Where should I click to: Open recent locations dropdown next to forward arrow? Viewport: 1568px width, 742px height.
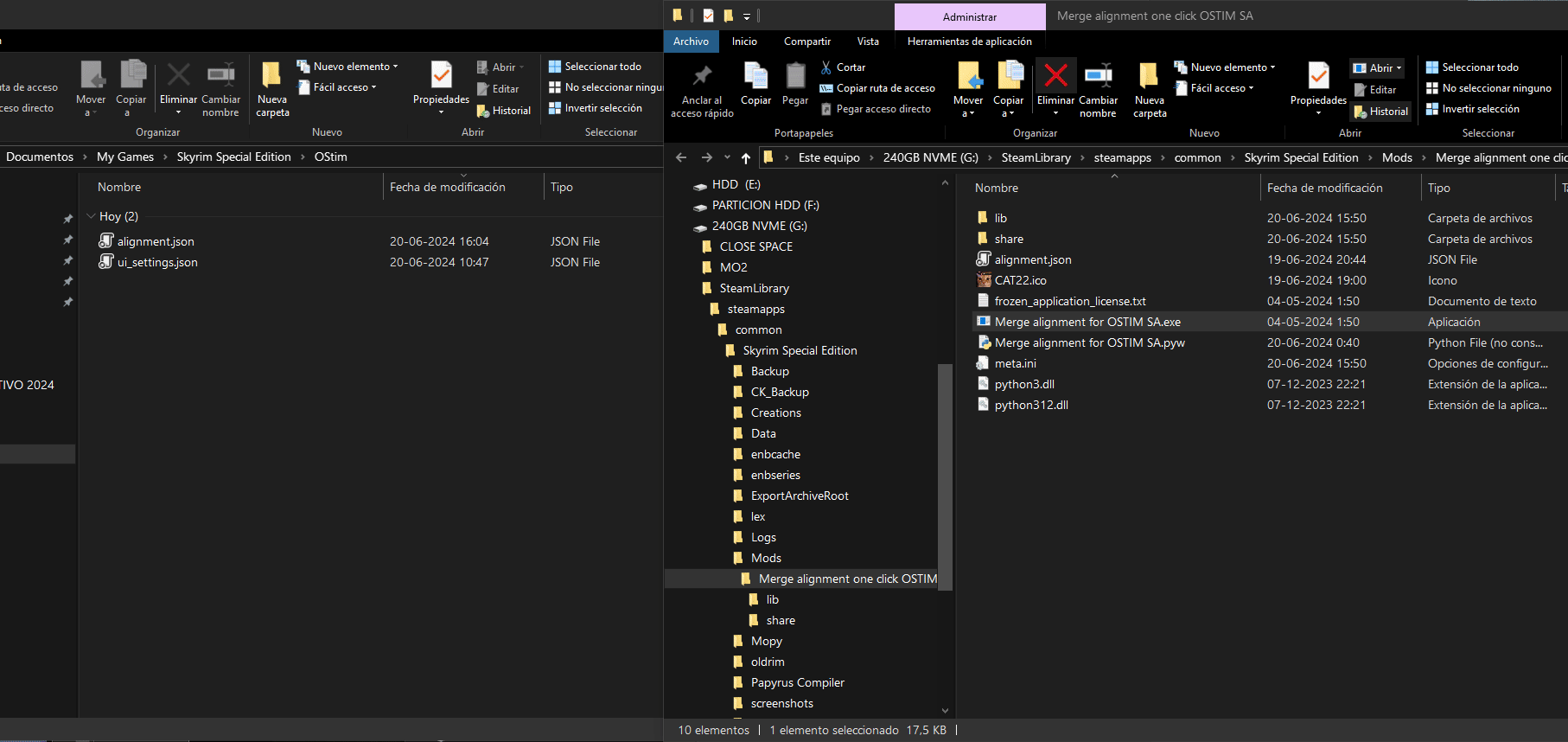(727, 157)
